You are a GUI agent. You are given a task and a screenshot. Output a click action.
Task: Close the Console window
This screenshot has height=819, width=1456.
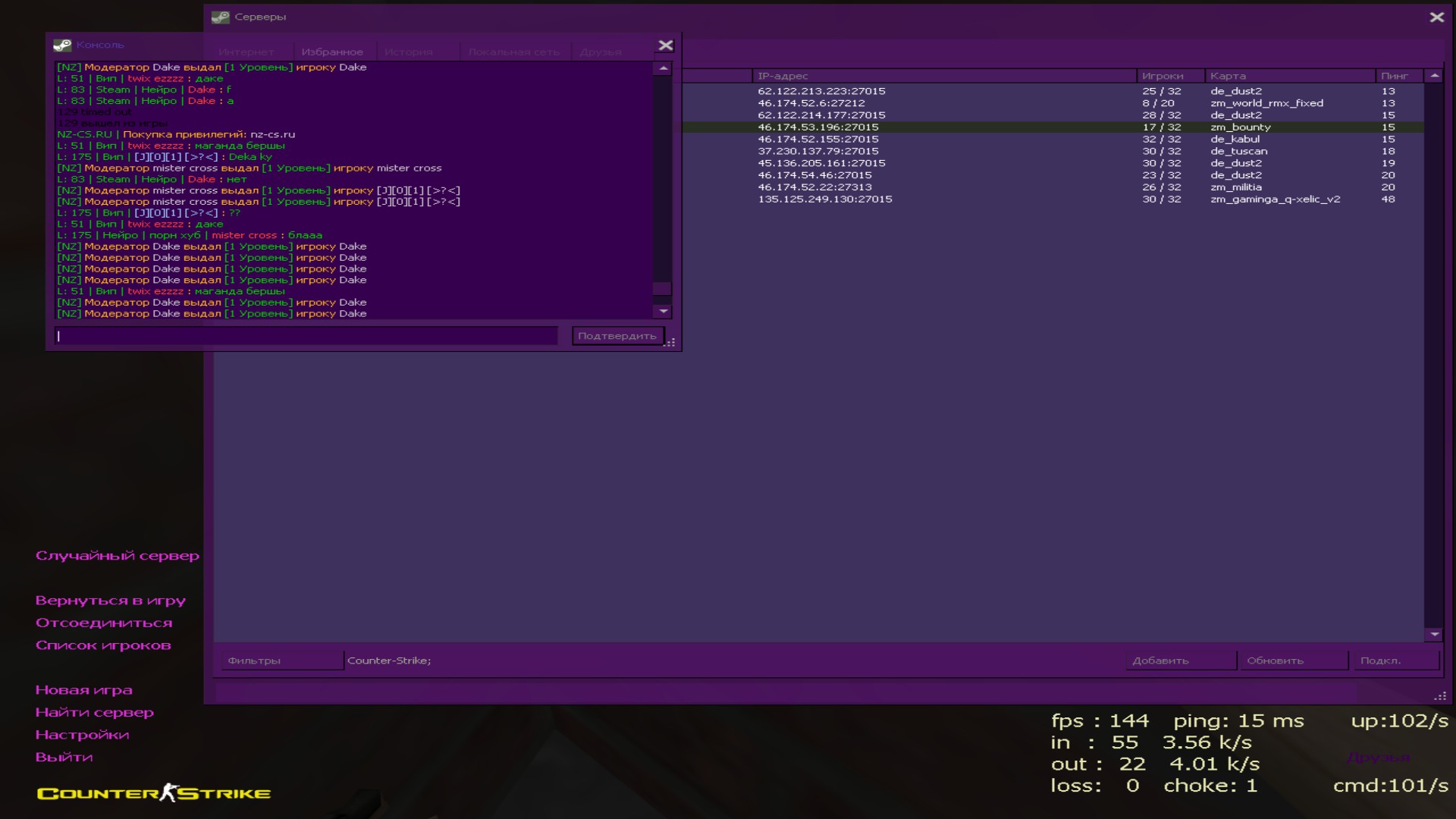point(665,45)
